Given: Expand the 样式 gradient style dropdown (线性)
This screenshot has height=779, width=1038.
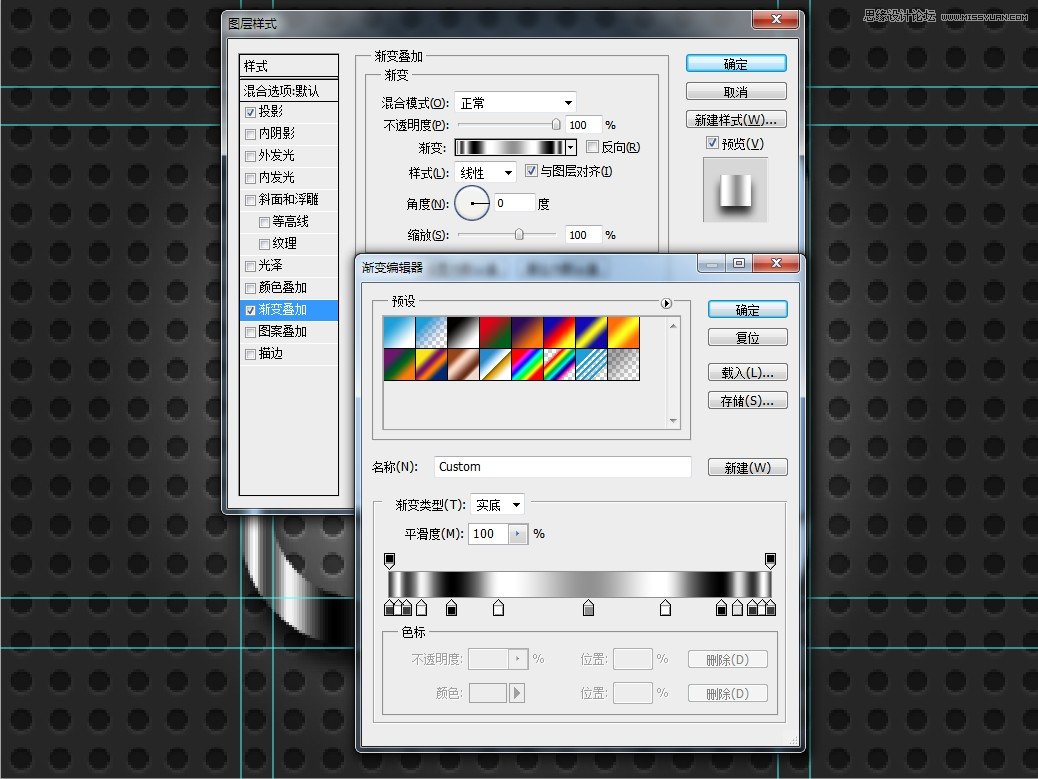Looking at the screenshot, I should 486,173.
